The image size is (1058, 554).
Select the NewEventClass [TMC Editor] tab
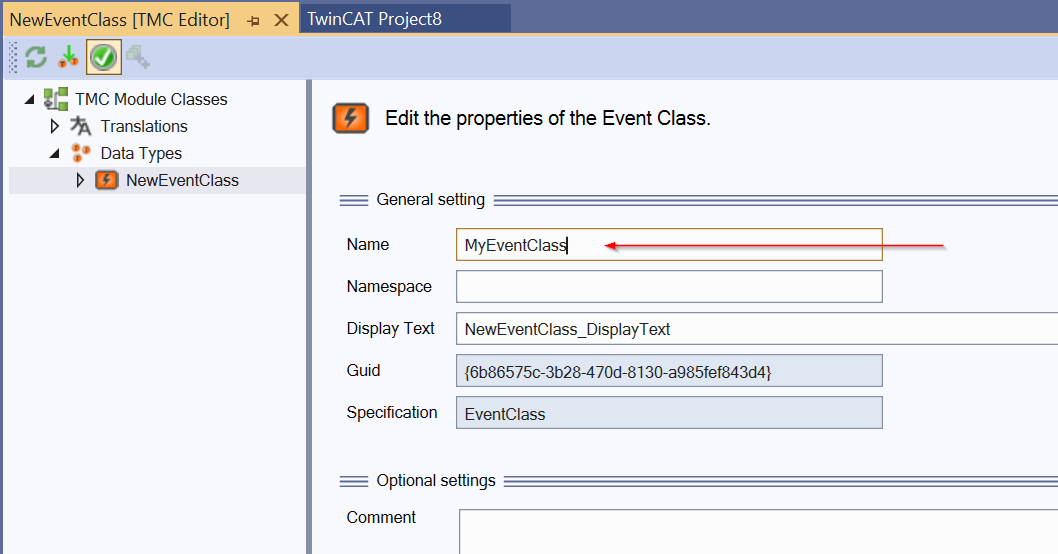coord(119,20)
